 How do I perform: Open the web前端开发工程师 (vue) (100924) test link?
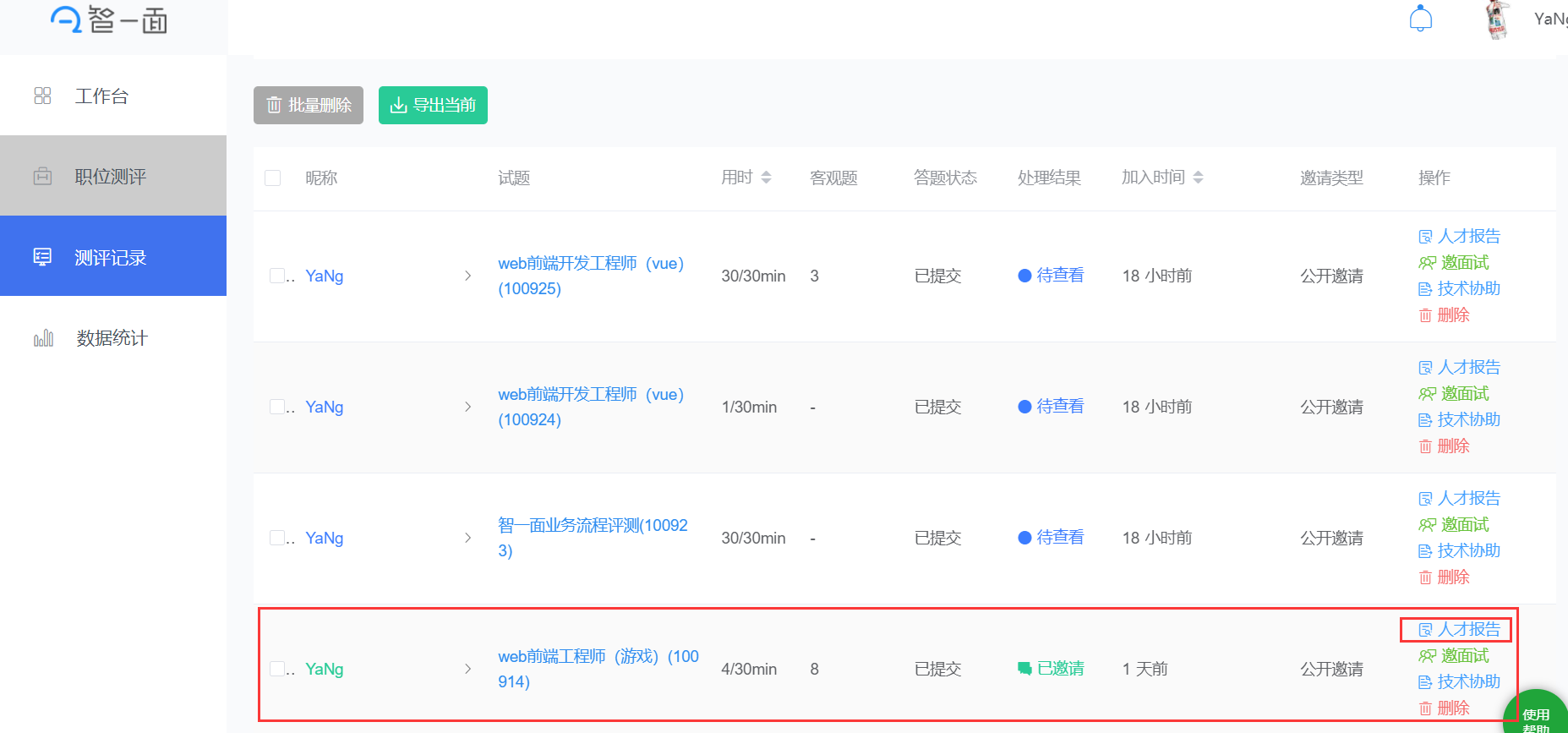(x=591, y=407)
